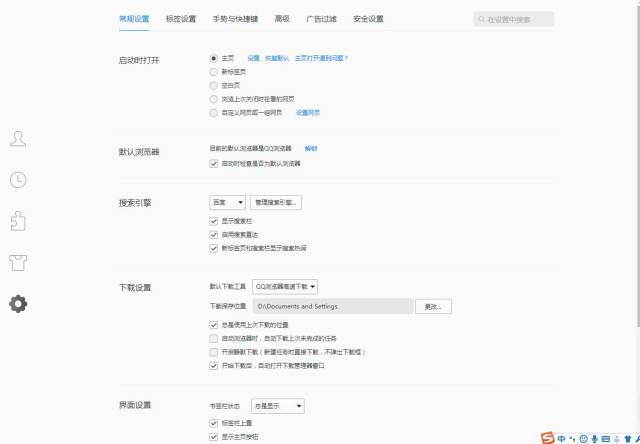Viewport: 640px width, 444px height.
Task: Click the 管理搜索引擎 button
Action: pos(276,202)
